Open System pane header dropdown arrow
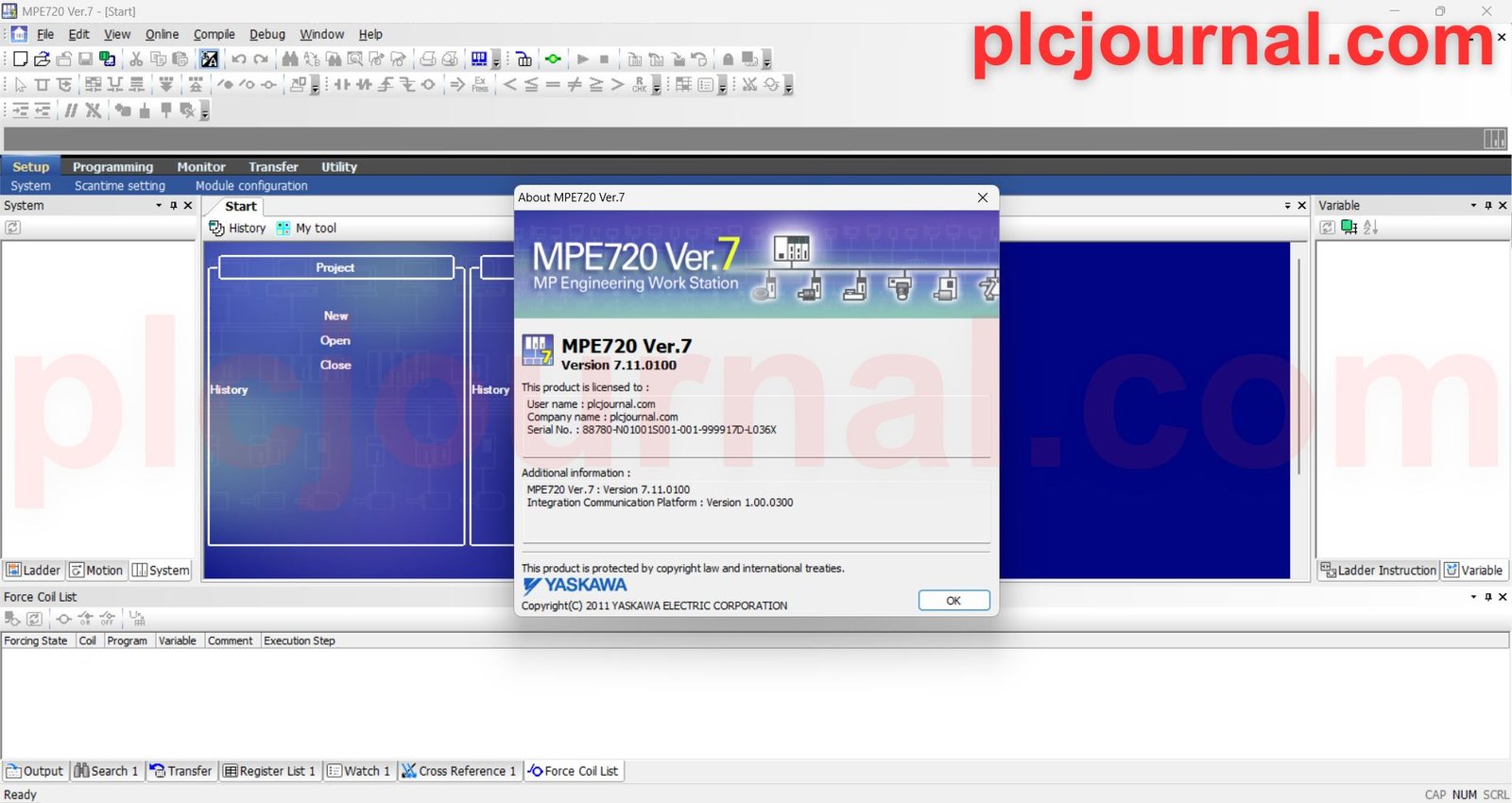1512x803 pixels. [x=159, y=205]
